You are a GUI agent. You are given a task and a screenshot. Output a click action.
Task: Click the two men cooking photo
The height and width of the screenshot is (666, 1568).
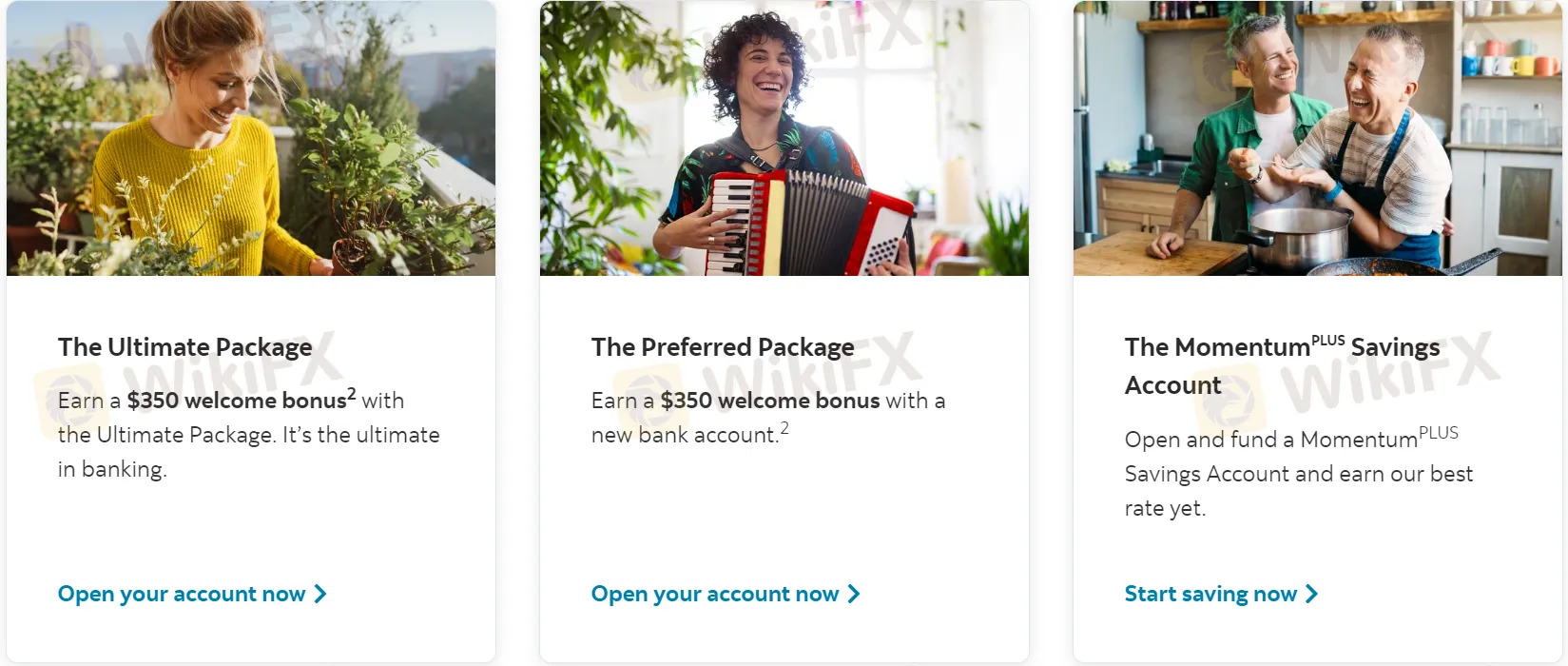1317,138
